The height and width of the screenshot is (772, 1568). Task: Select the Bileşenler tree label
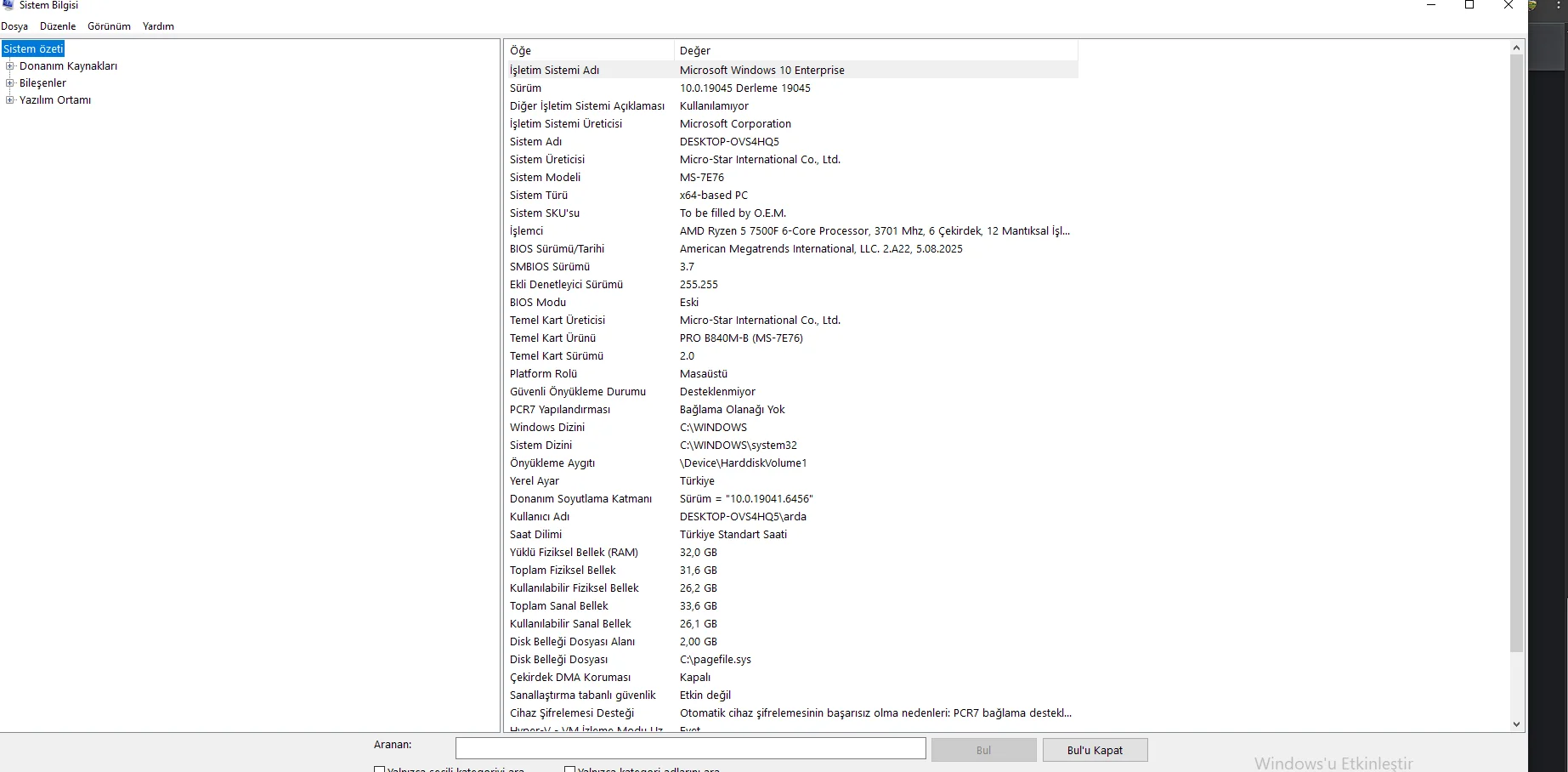click(42, 82)
